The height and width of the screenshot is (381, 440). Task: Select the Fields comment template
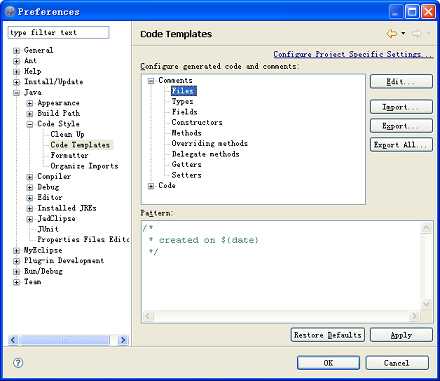click(x=184, y=112)
